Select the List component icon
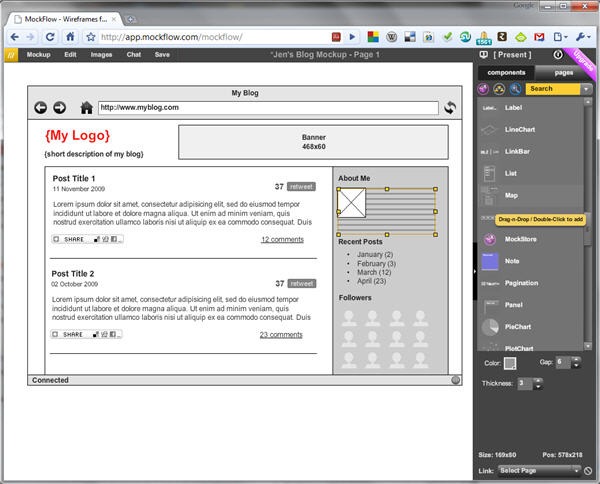 point(489,173)
